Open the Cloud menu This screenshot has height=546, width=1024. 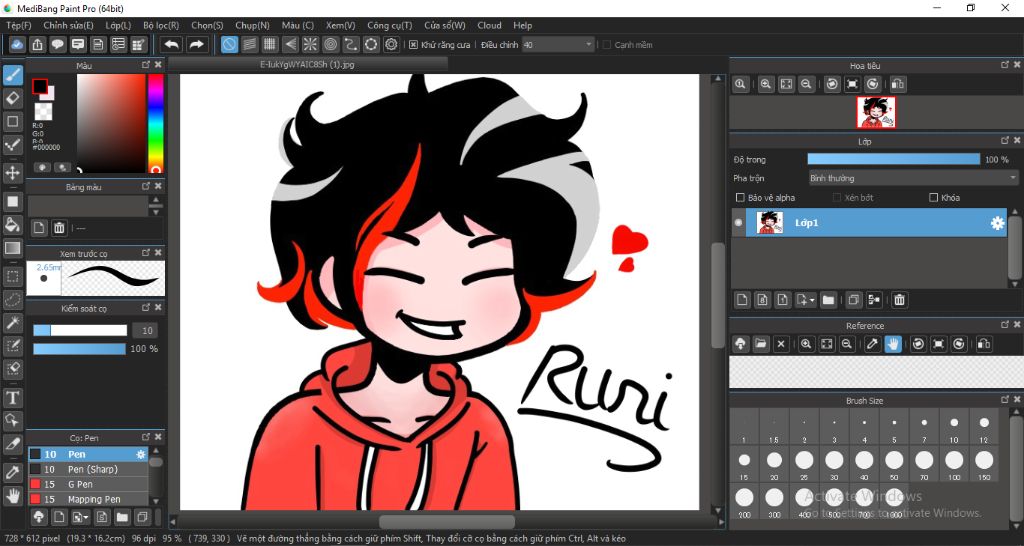[x=489, y=25]
